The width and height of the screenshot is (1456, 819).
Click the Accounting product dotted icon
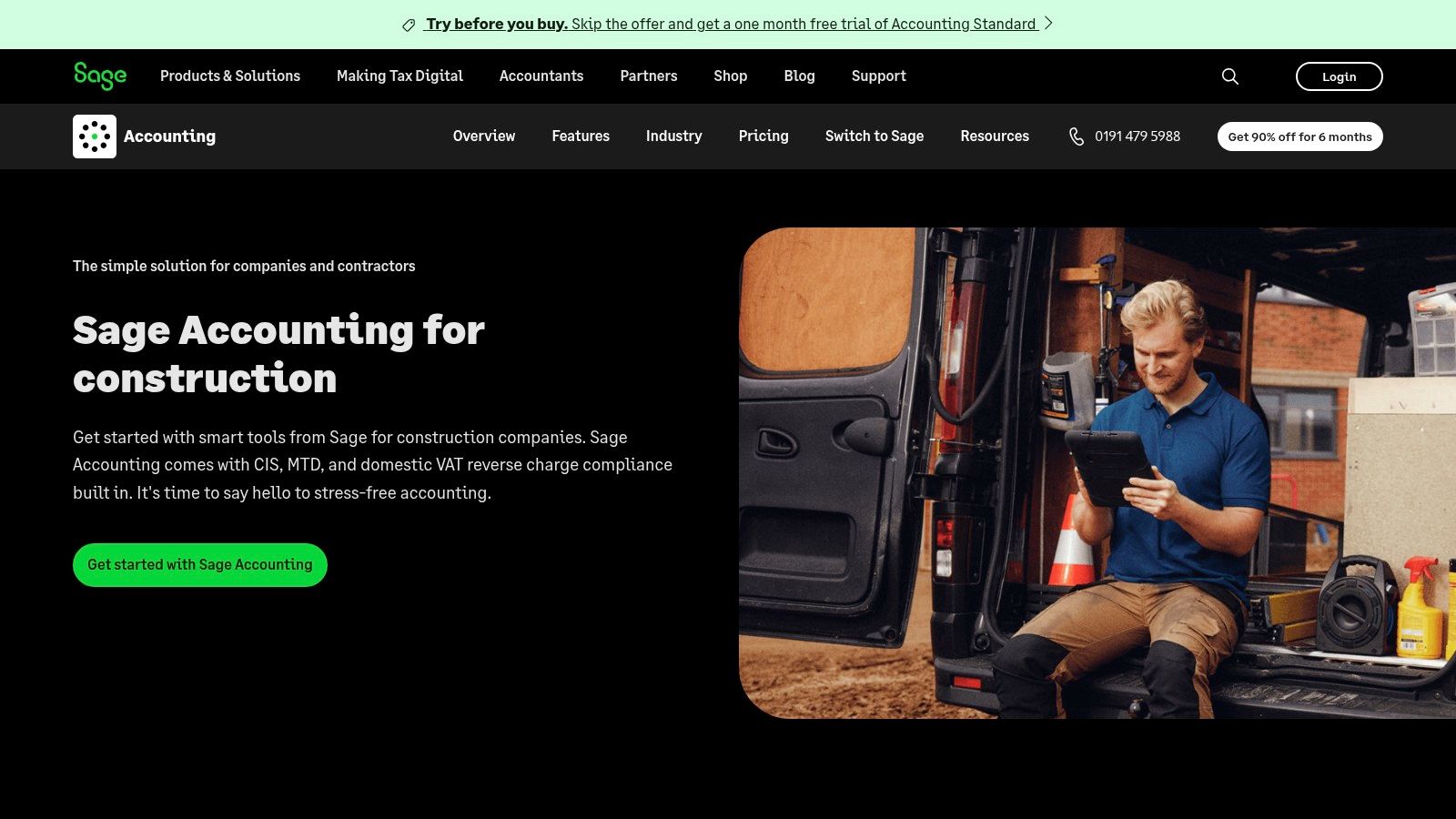95,136
